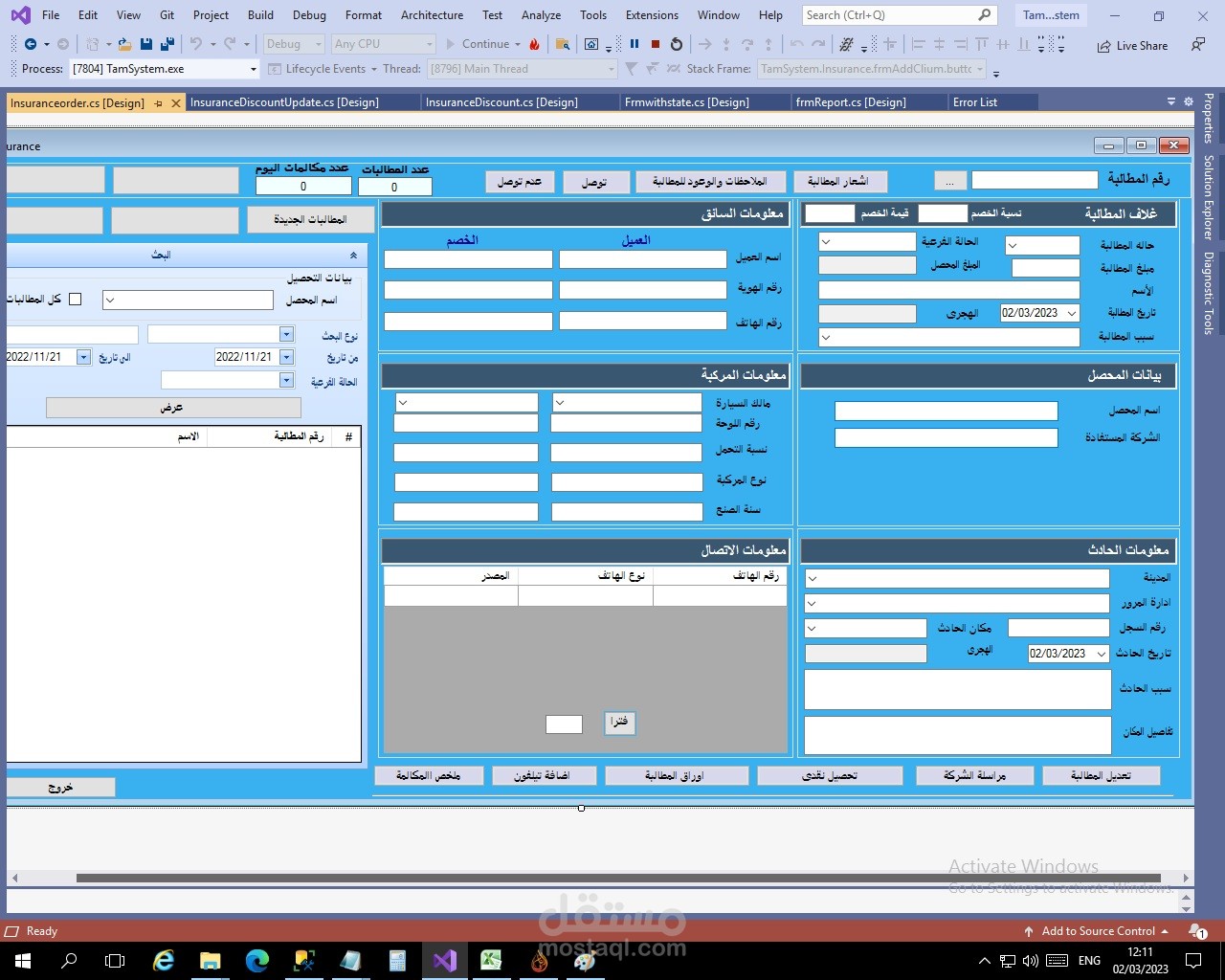Open Microsoft Edge from the taskbar

pos(256,960)
